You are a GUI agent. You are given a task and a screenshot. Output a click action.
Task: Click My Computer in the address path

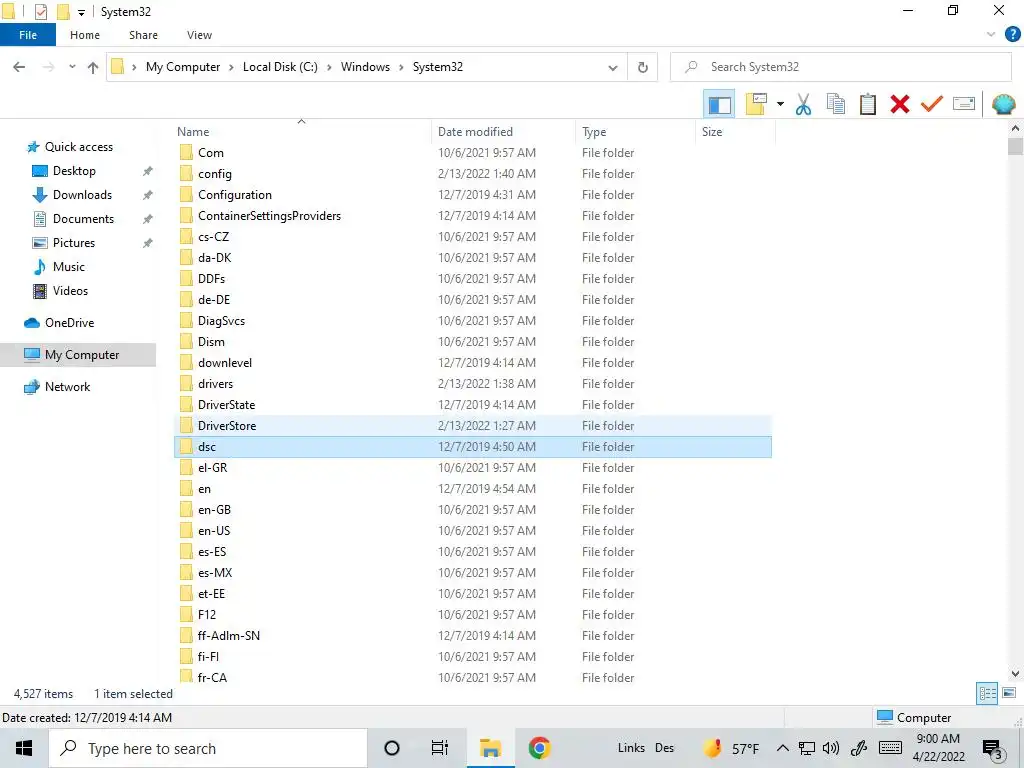pyautogui.click(x=183, y=67)
